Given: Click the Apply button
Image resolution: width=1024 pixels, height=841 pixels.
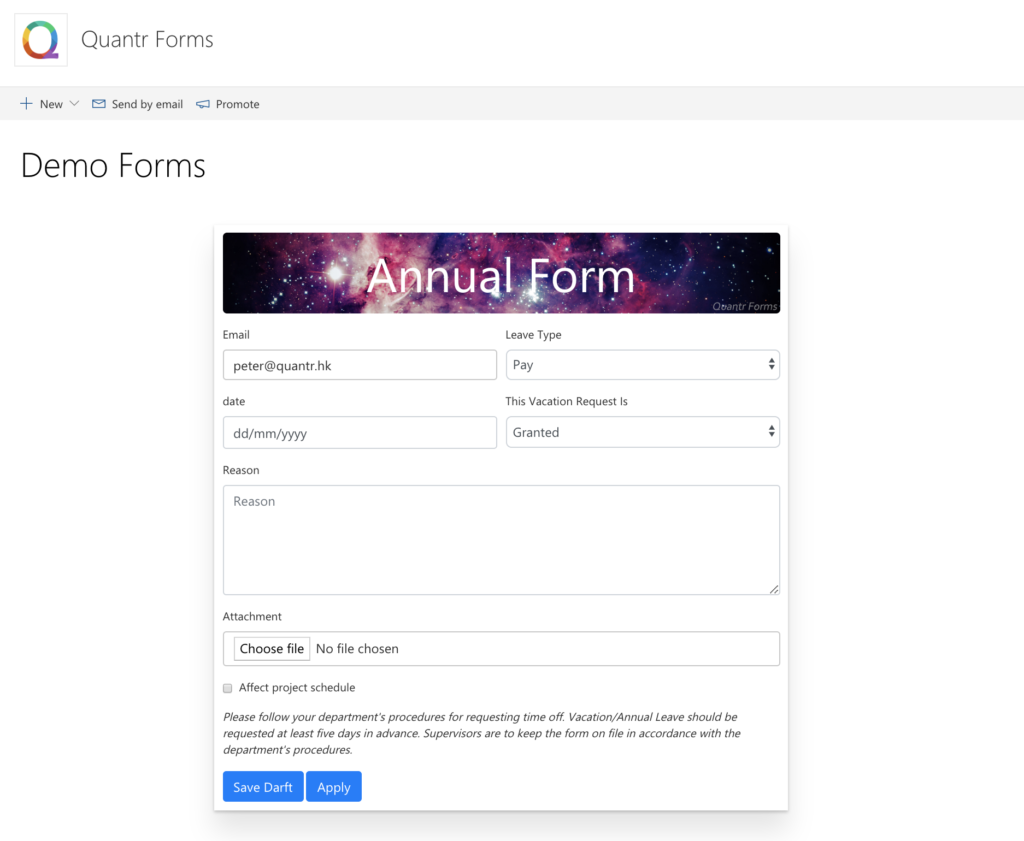Looking at the screenshot, I should (334, 787).
